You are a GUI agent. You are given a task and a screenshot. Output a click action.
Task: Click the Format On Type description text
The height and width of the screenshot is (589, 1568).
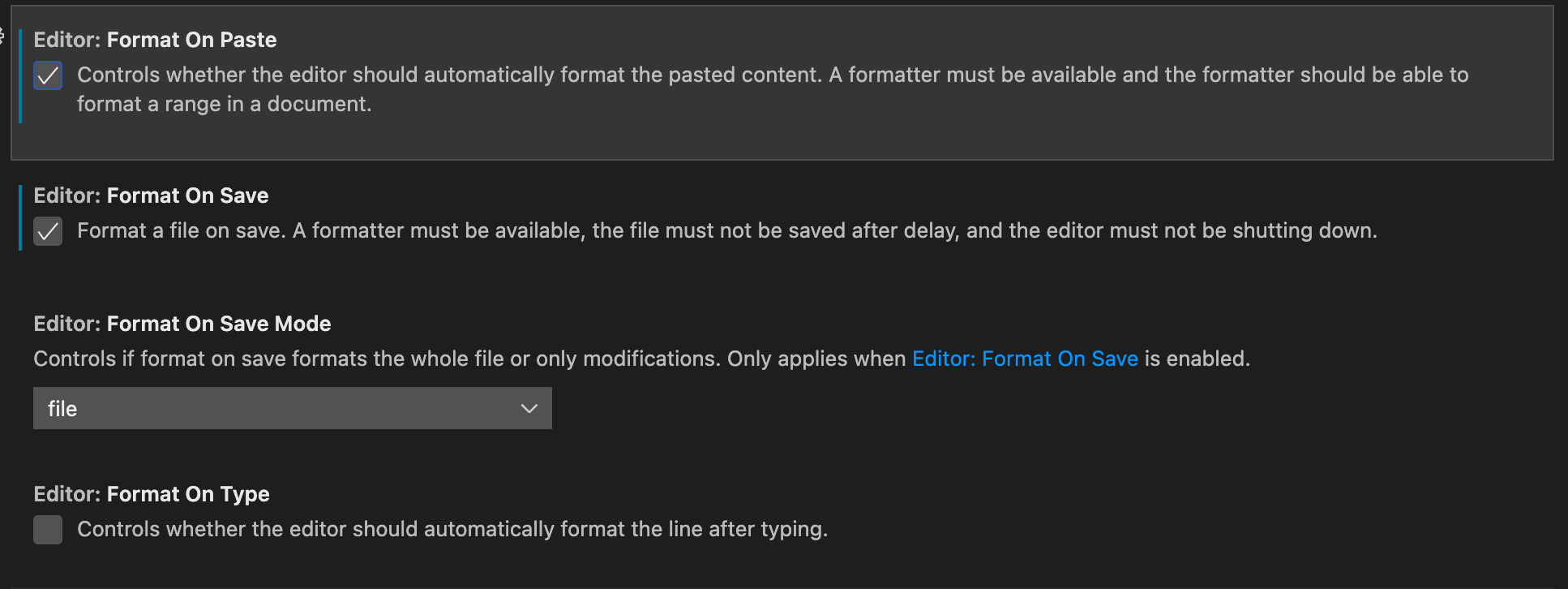[x=452, y=529]
